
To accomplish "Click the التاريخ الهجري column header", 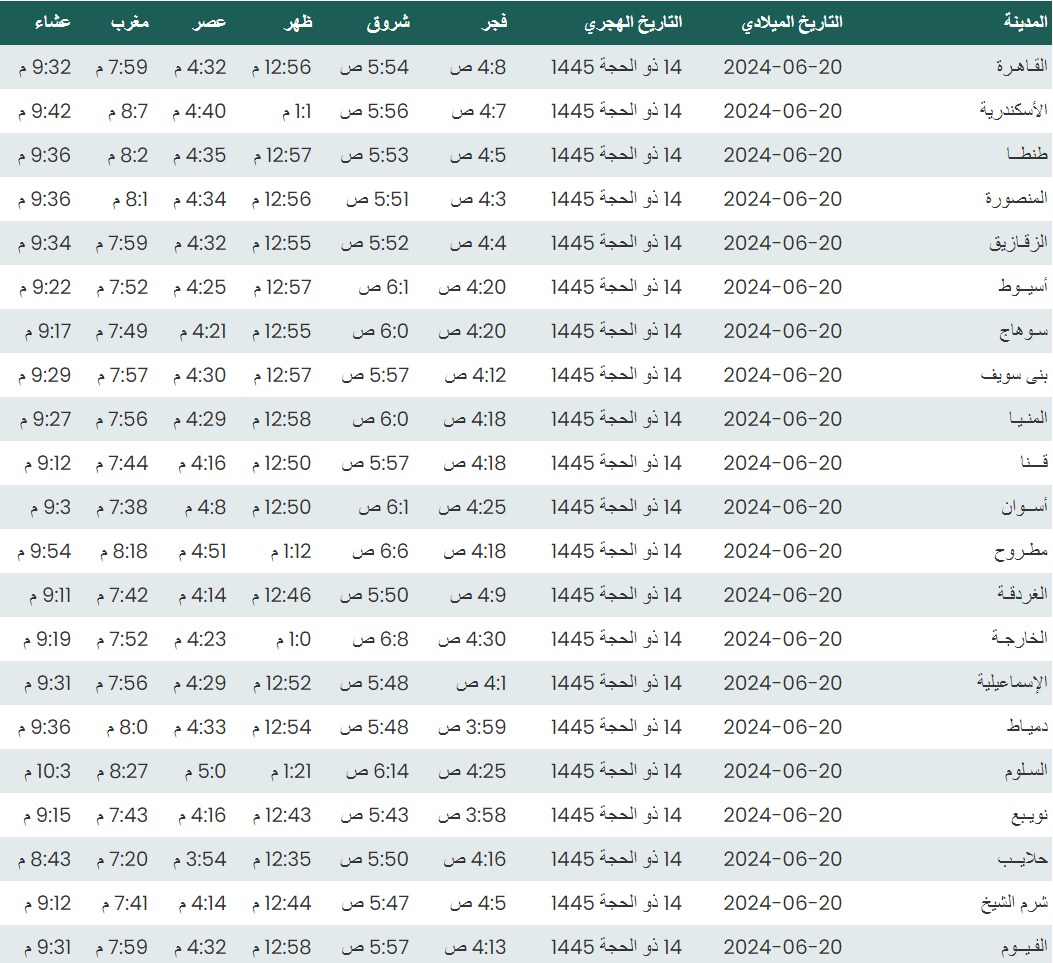I will click(x=634, y=22).
